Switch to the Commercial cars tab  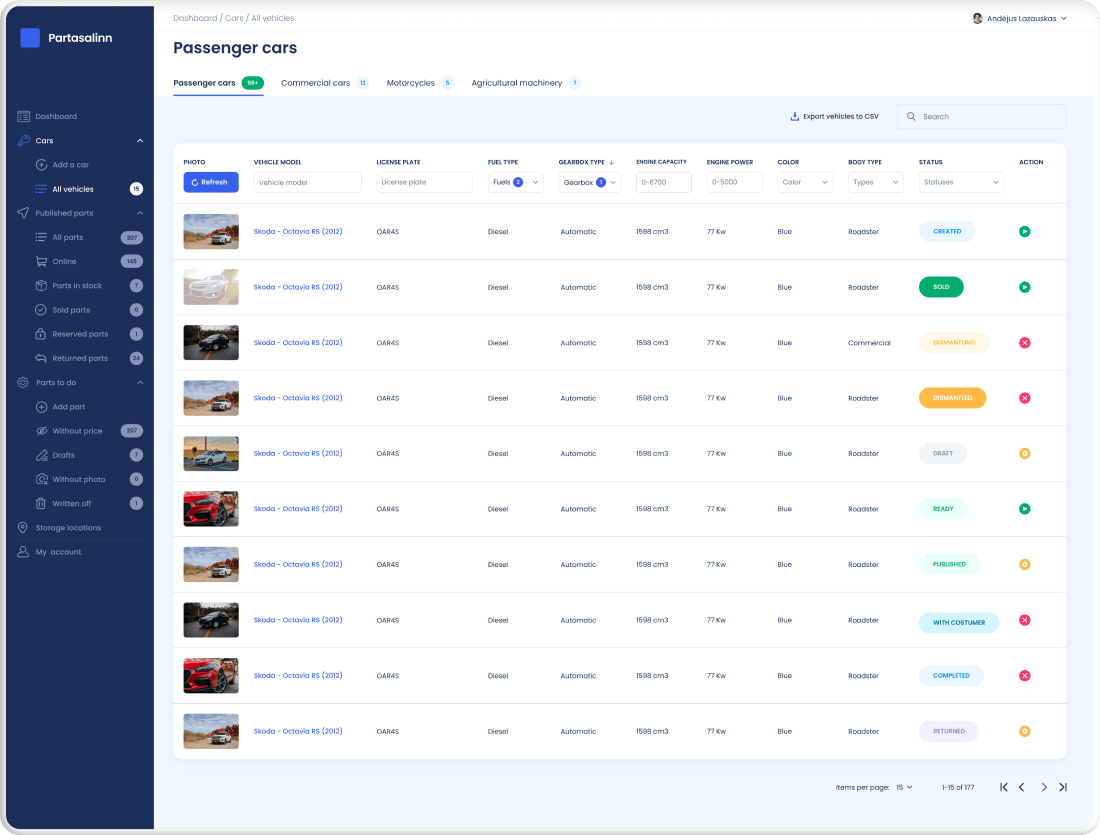pos(316,83)
